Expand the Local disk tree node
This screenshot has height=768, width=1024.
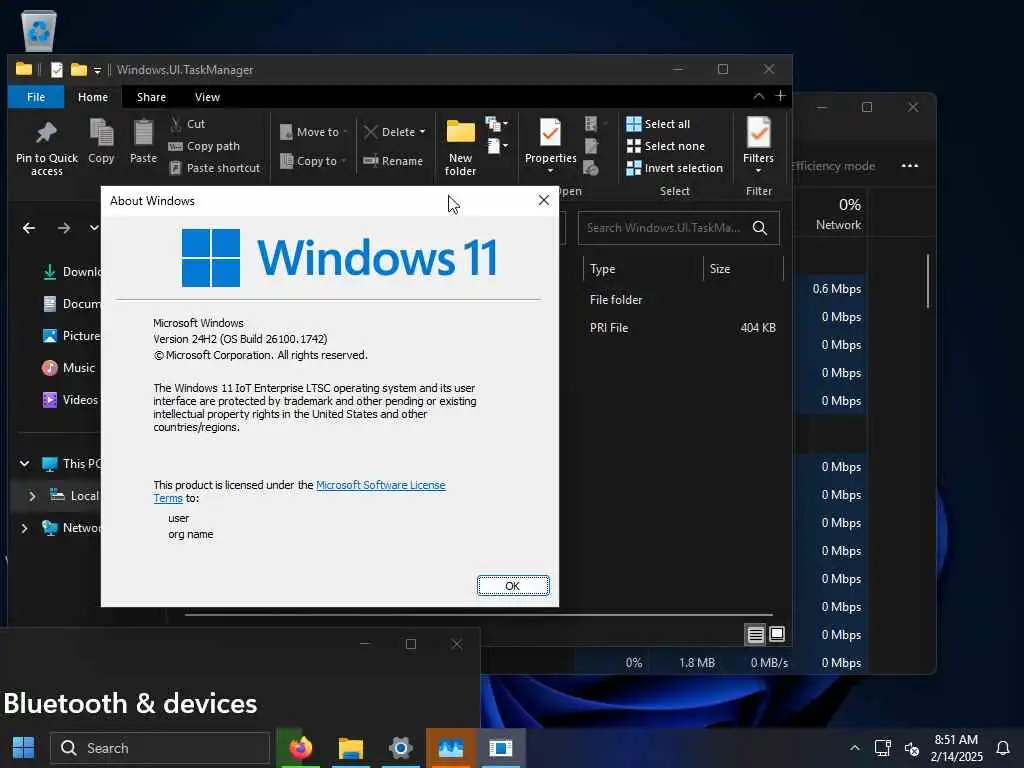tap(32, 496)
